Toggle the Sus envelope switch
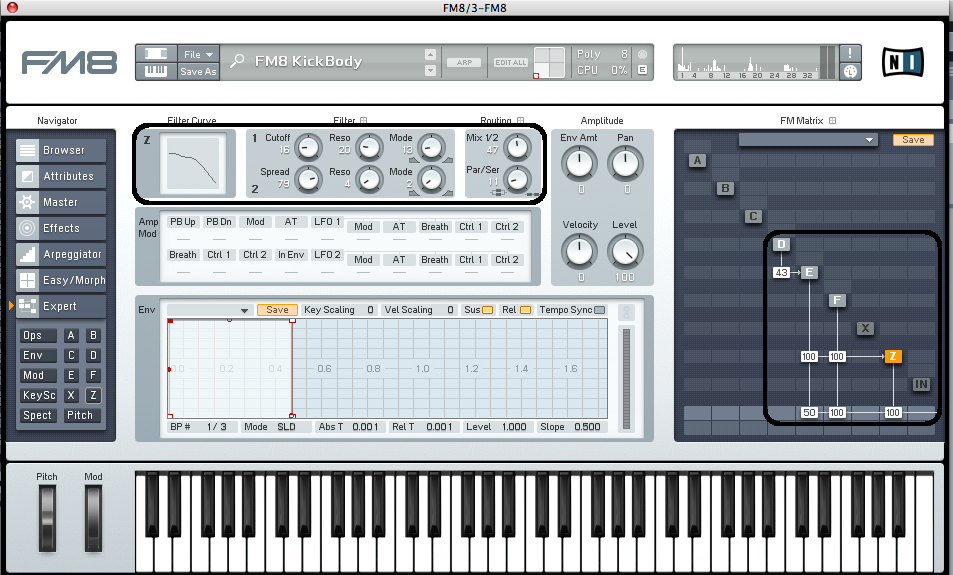 pyautogui.click(x=487, y=310)
